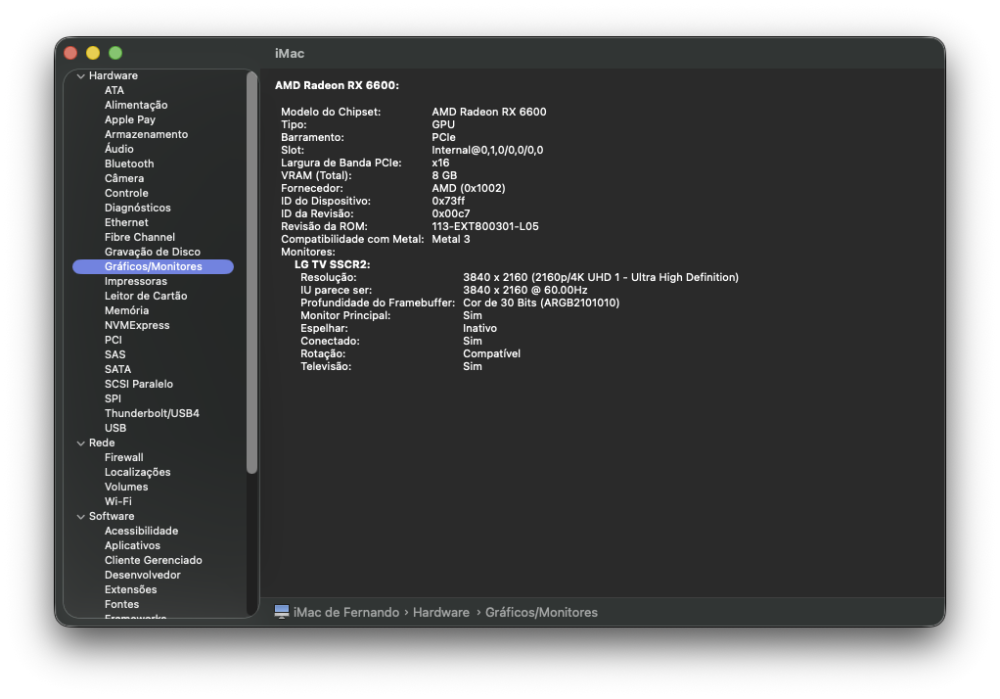Screen dimensions: 1000x699
Task: Collapse the Hardware section chevron
Action: (x=81, y=76)
